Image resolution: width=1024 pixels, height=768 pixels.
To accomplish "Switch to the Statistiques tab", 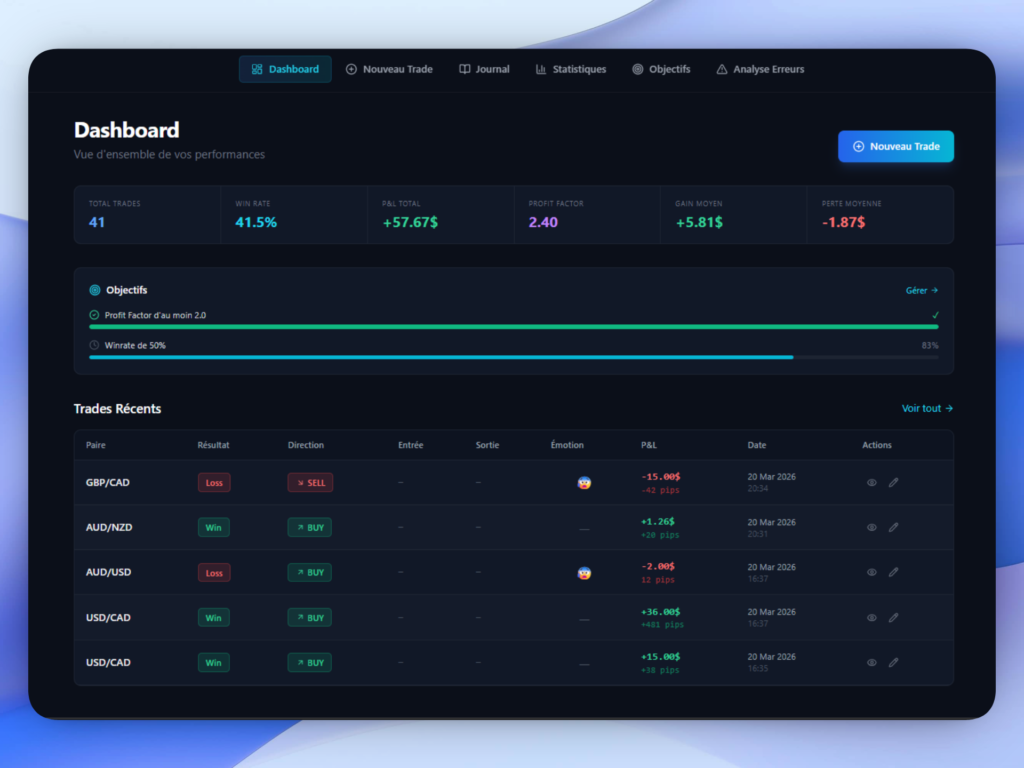I will (x=578, y=69).
